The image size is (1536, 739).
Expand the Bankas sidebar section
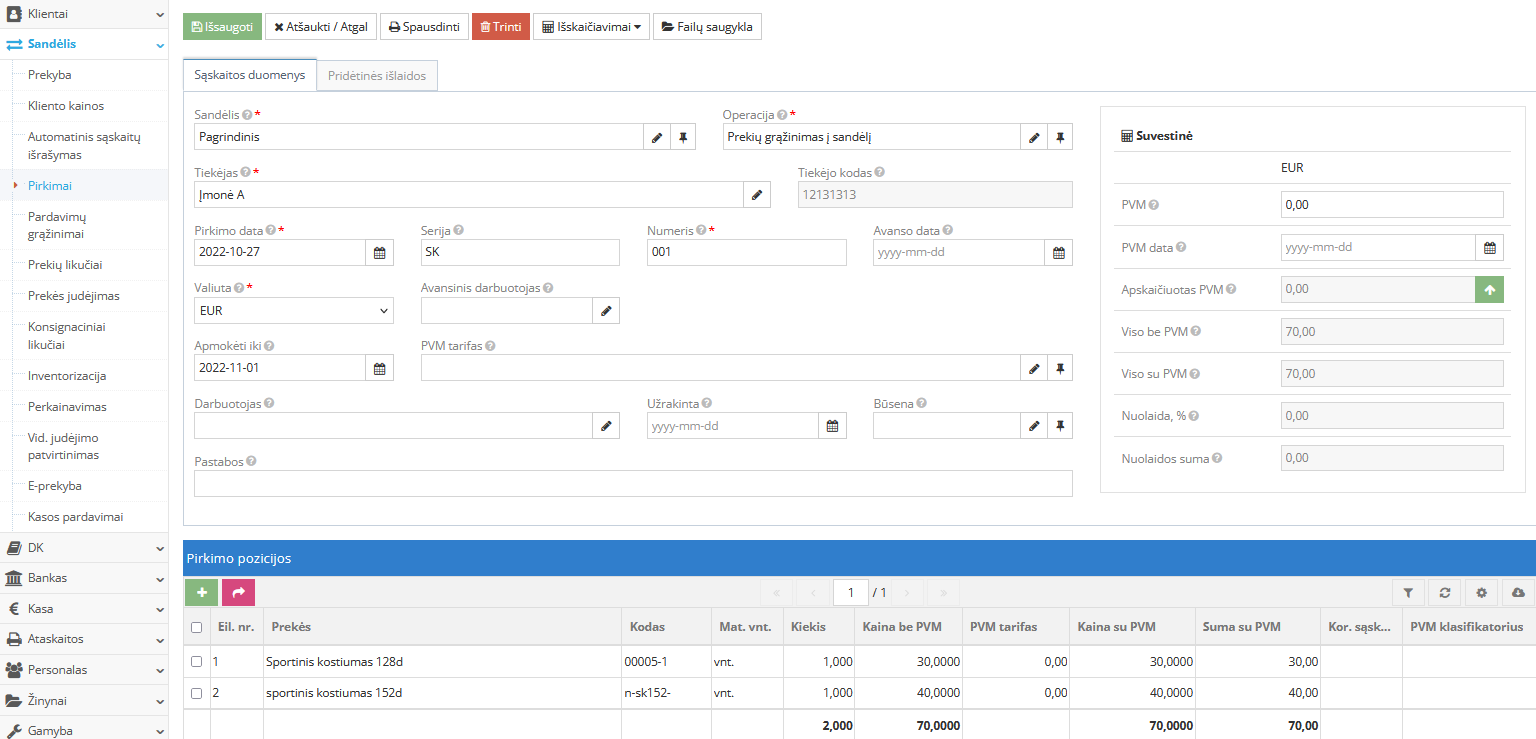[x=84, y=578]
